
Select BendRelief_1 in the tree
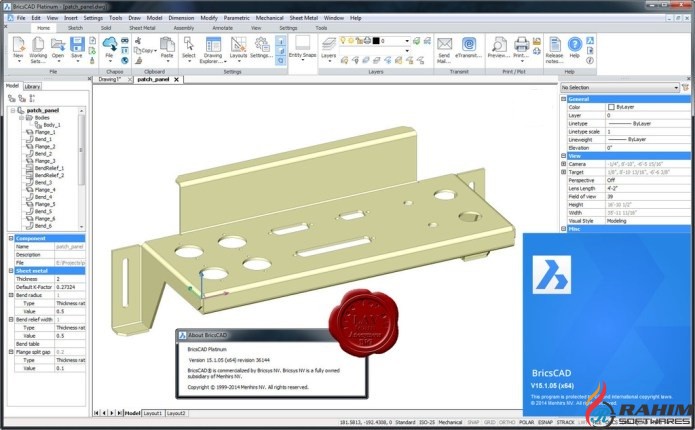(x=49, y=168)
